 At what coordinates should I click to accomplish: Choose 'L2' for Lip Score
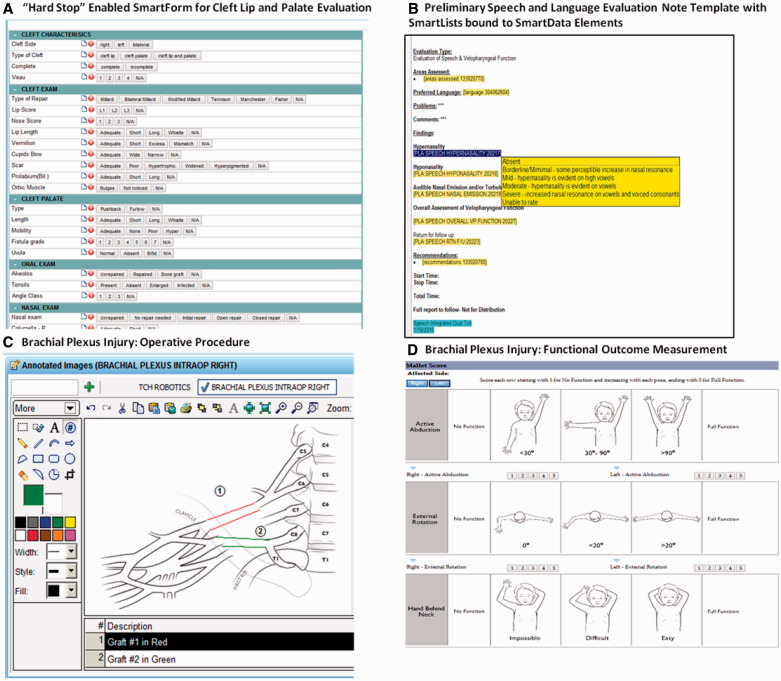coord(115,110)
